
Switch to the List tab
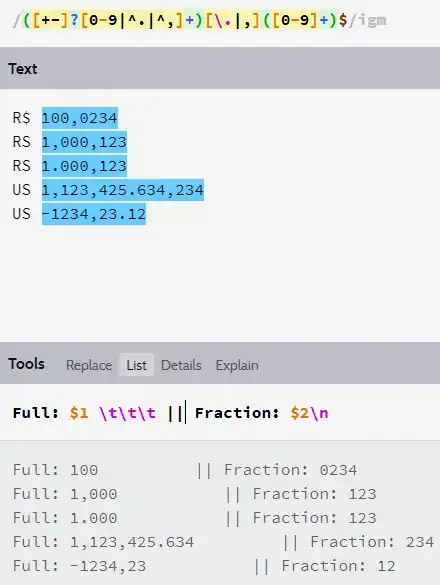point(136,365)
